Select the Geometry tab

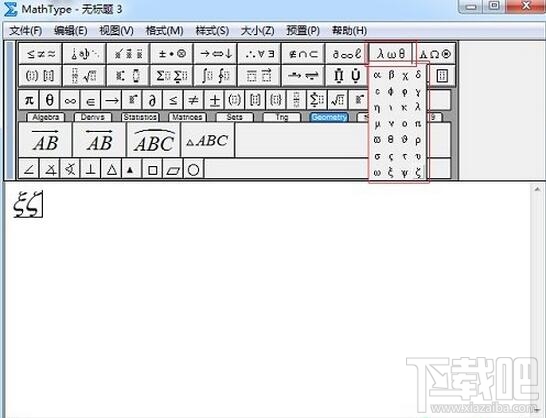tap(329, 117)
